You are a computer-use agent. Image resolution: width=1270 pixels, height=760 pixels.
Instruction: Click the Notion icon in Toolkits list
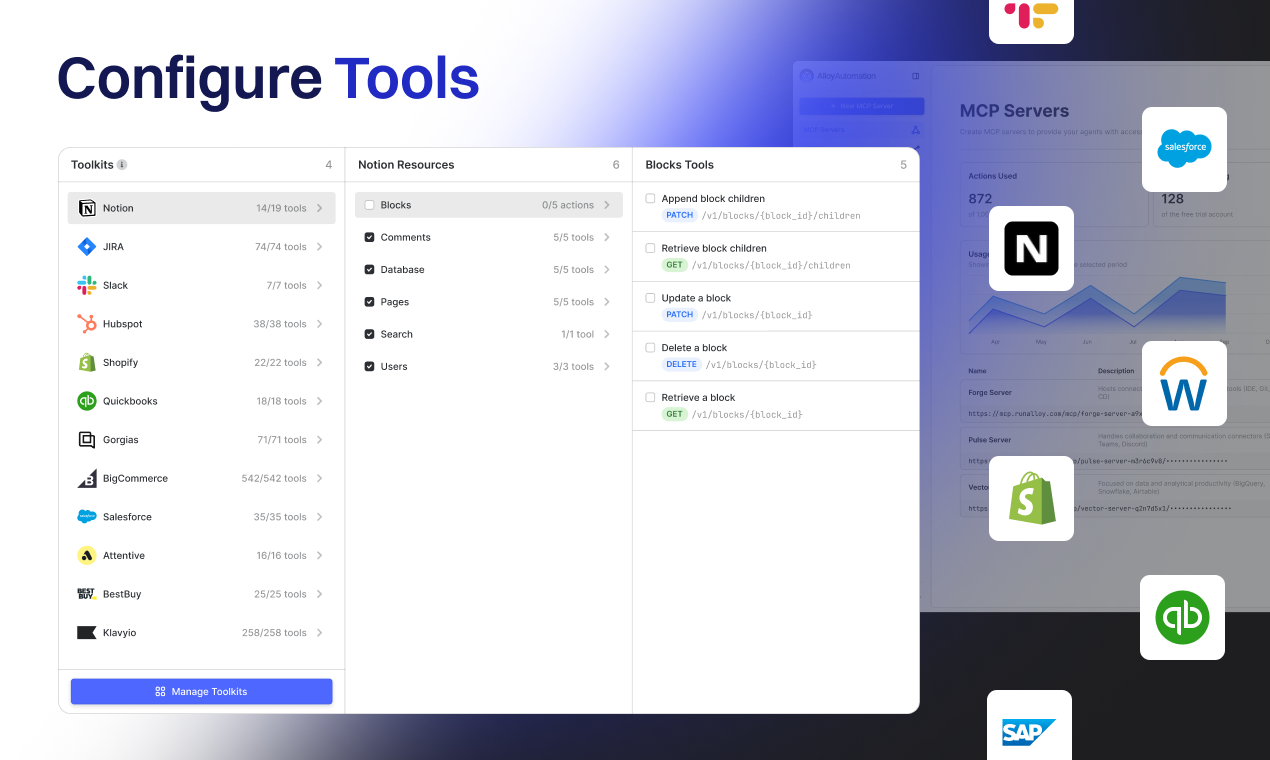87,208
